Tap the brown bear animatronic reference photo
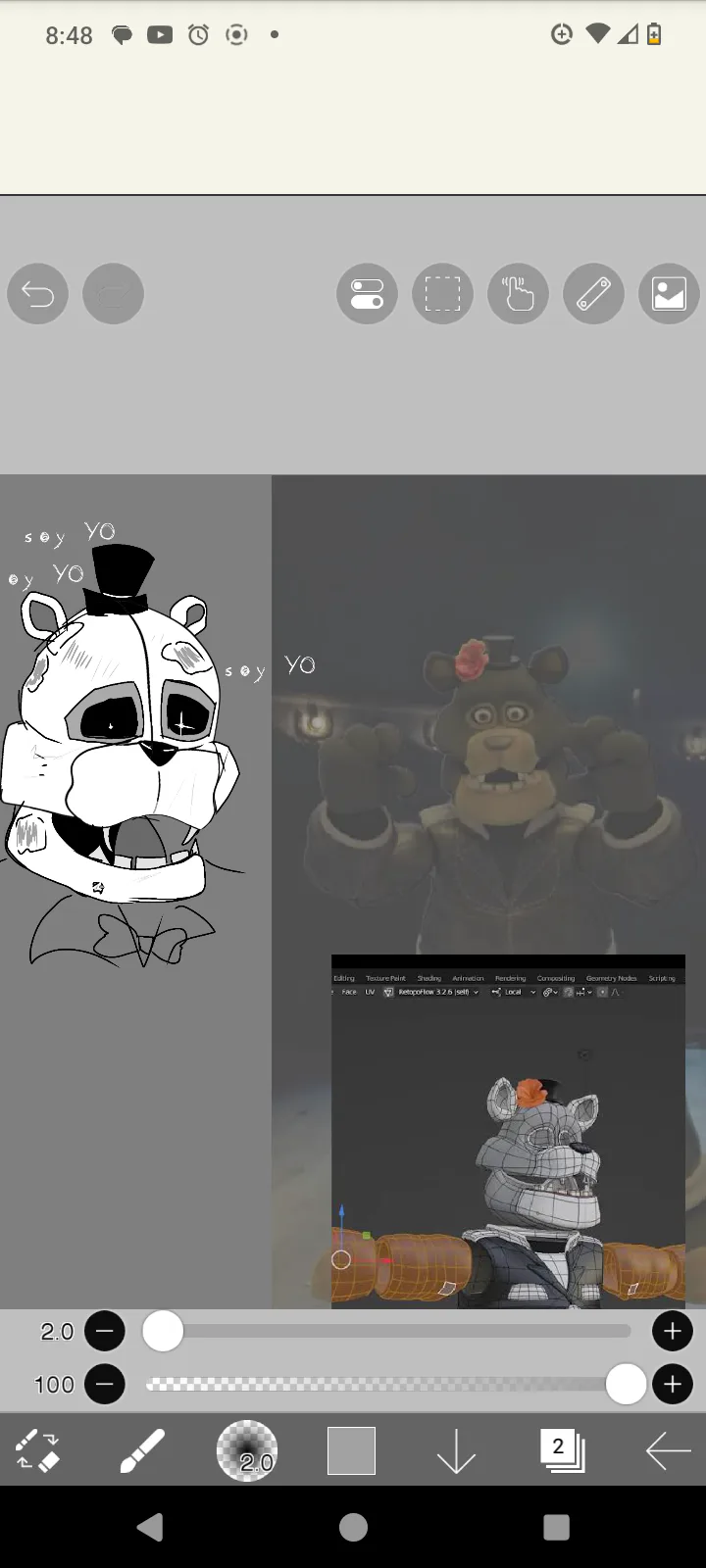The image size is (706, 1568). click(488, 715)
